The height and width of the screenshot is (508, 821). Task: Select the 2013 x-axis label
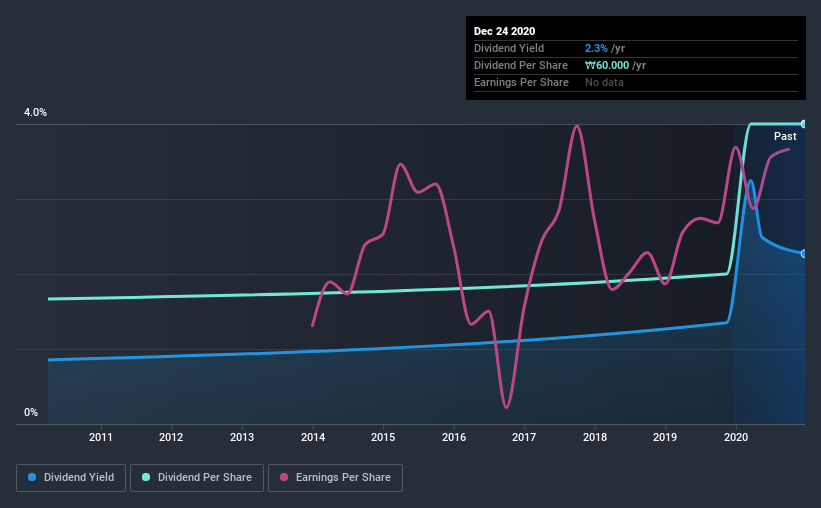(242, 437)
